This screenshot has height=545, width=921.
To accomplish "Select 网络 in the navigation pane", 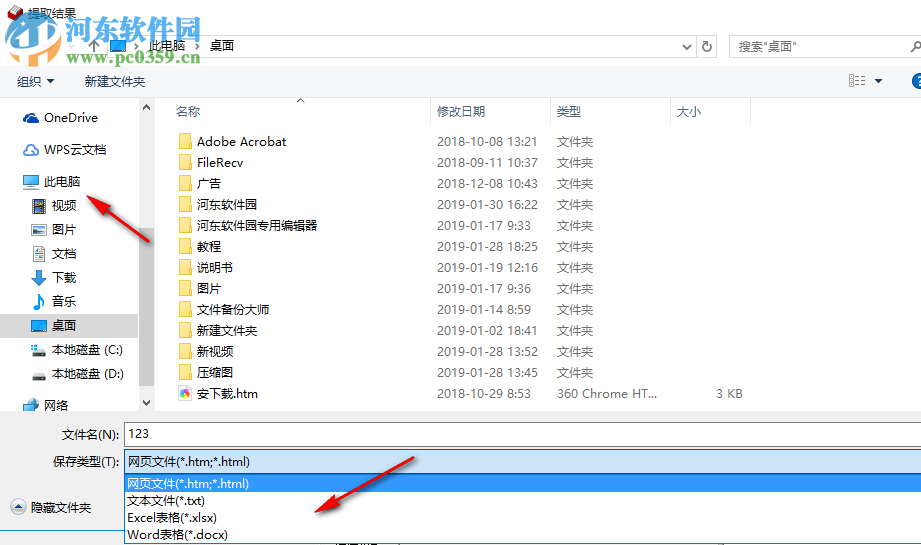I will [x=56, y=405].
